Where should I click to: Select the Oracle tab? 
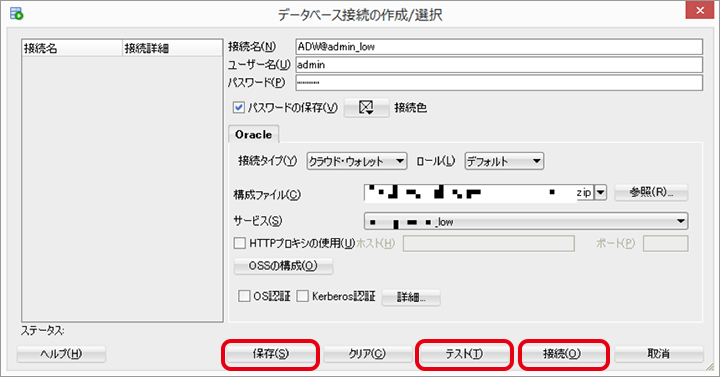253,135
